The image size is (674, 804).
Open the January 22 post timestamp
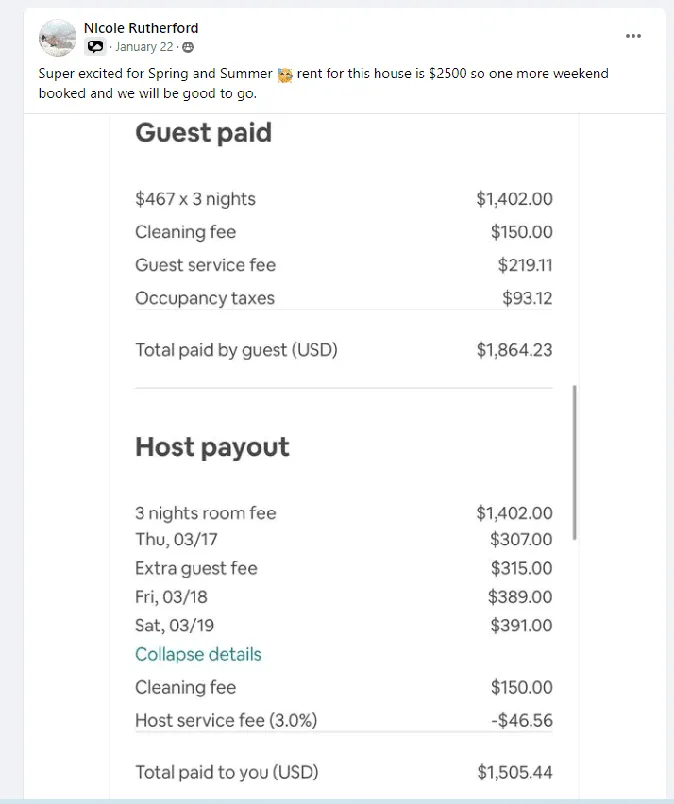pyautogui.click(x=144, y=47)
